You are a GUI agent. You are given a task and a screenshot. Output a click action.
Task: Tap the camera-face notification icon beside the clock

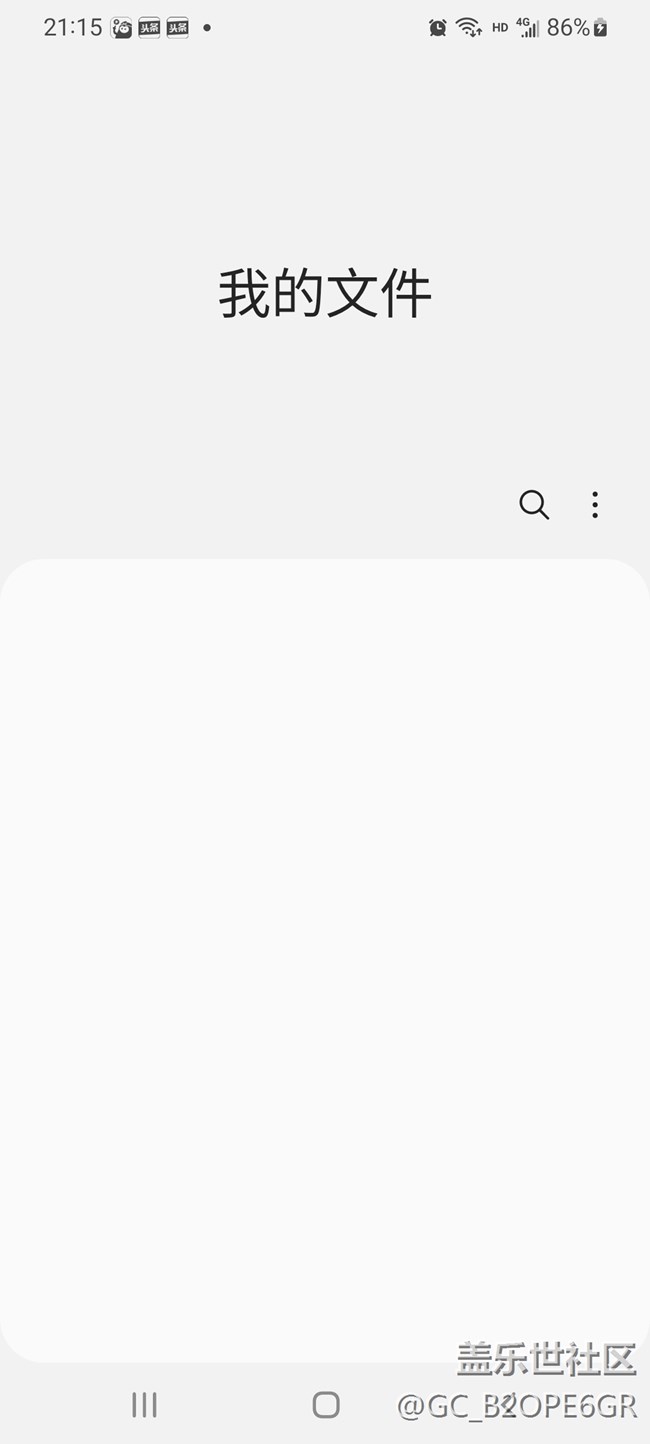pos(122,28)
